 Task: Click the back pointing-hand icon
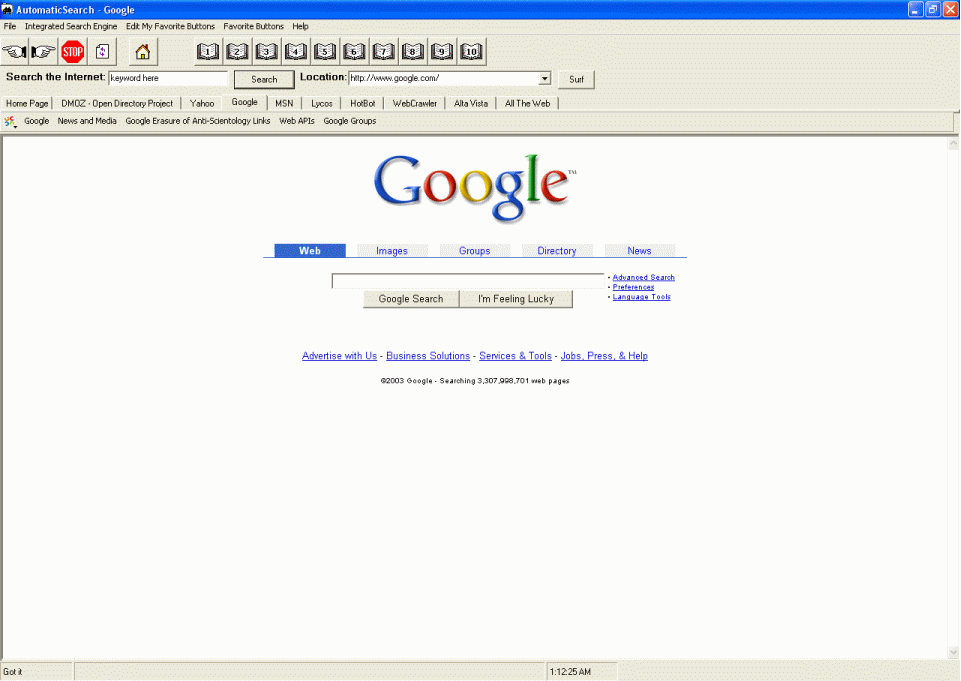click(x=14, y=52)
